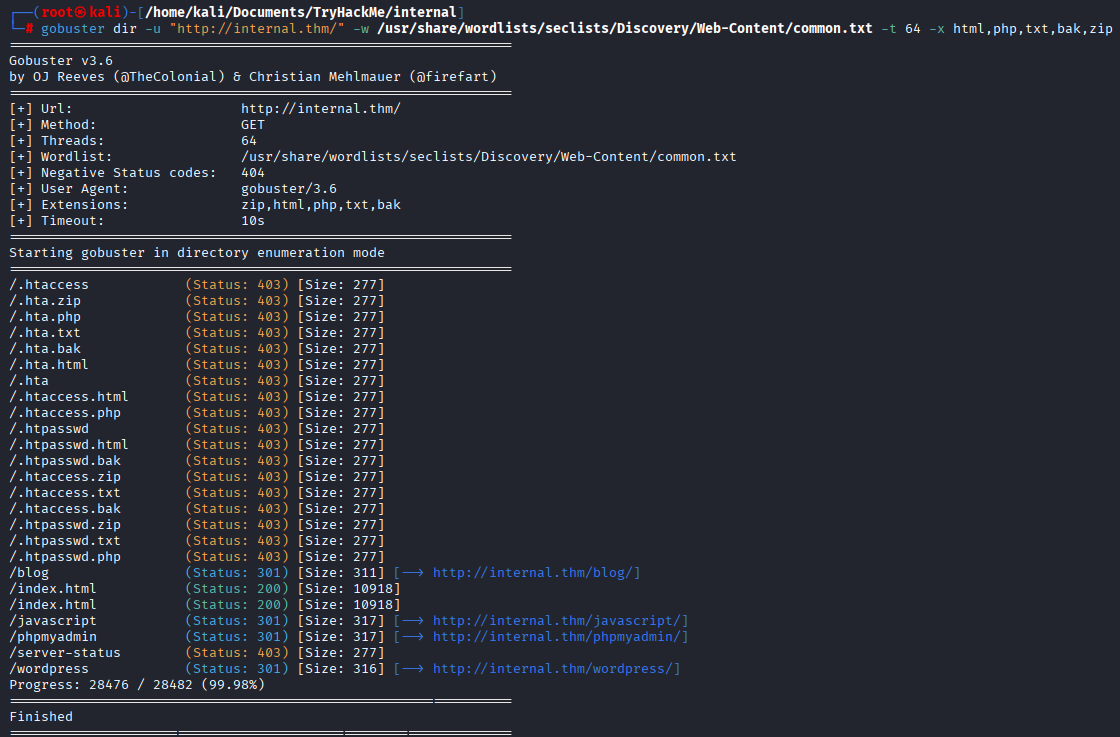The height and width of the screenshot is (737, 1120).
Task: Click Status: 301 on the /blog row
Action: (237, 573)
